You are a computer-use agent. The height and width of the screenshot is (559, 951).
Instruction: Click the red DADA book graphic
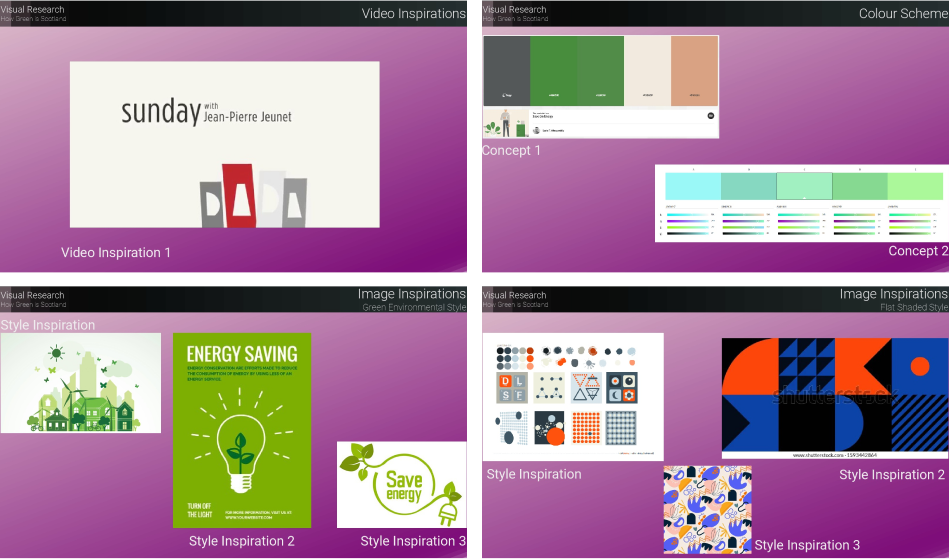click(x=238, y=195)
